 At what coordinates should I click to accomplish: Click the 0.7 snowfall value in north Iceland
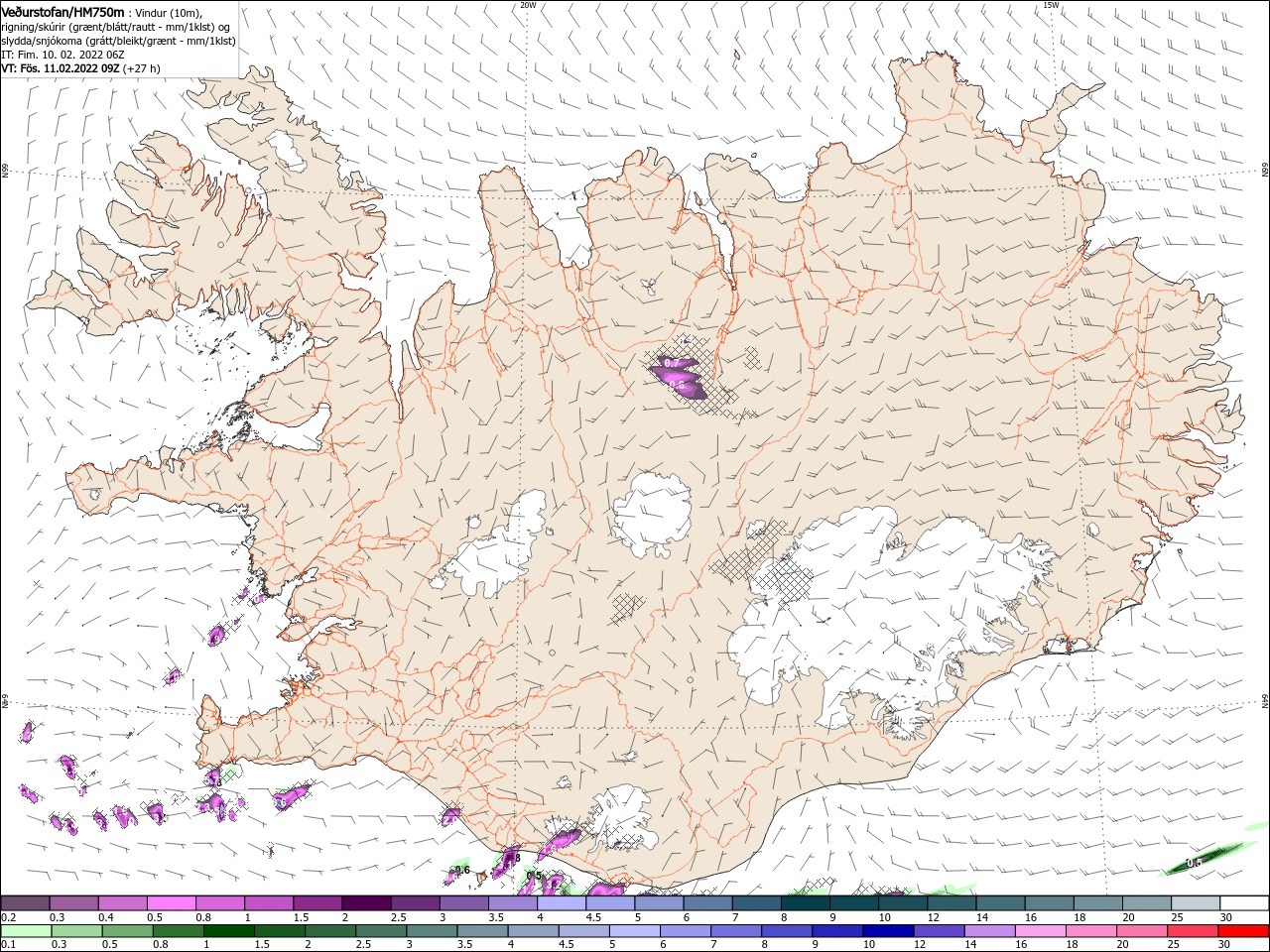(672, 365)
